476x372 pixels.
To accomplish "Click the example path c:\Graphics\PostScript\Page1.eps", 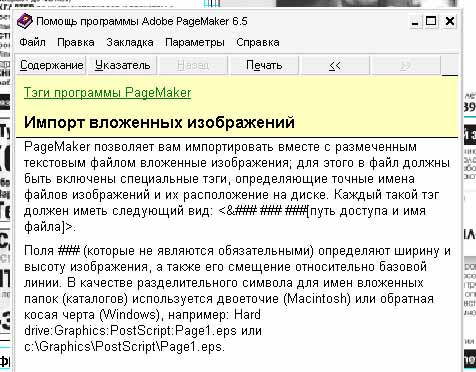I will point(124,347).
